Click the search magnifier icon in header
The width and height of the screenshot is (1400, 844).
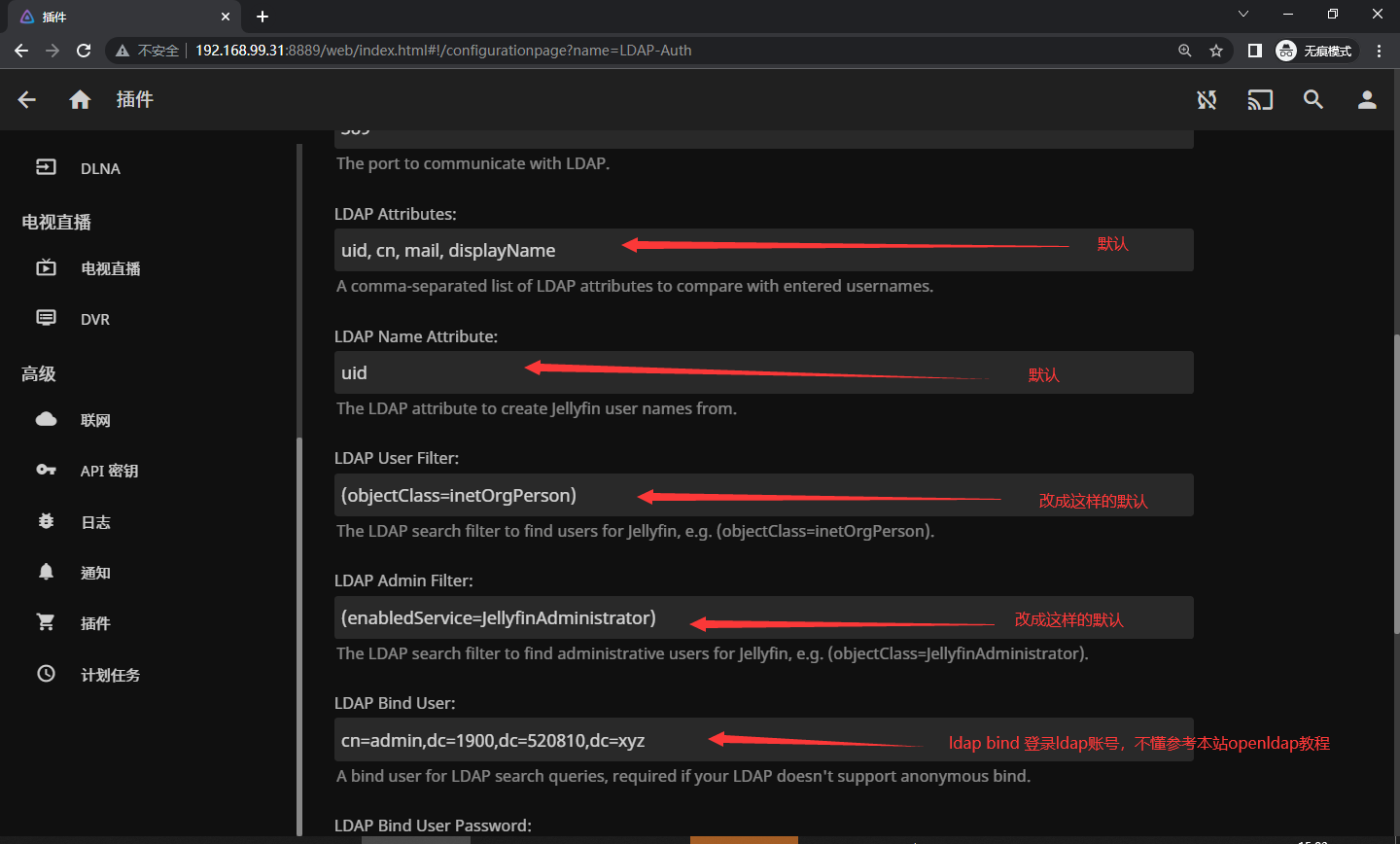[1313, 99]
